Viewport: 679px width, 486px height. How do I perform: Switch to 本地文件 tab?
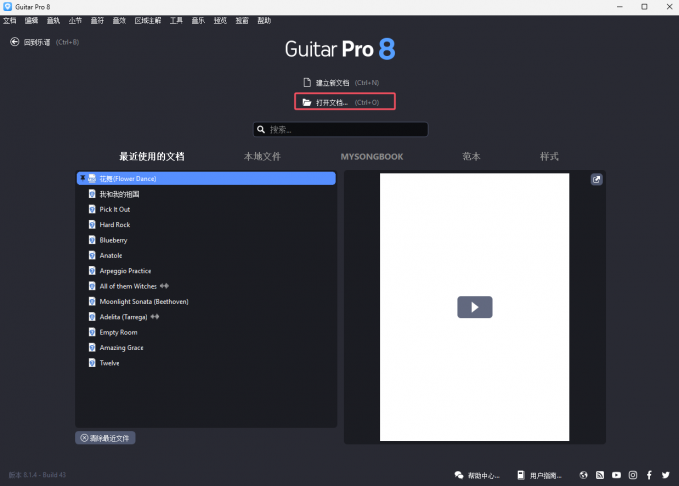pyautogui.click(x=262, y=156)
